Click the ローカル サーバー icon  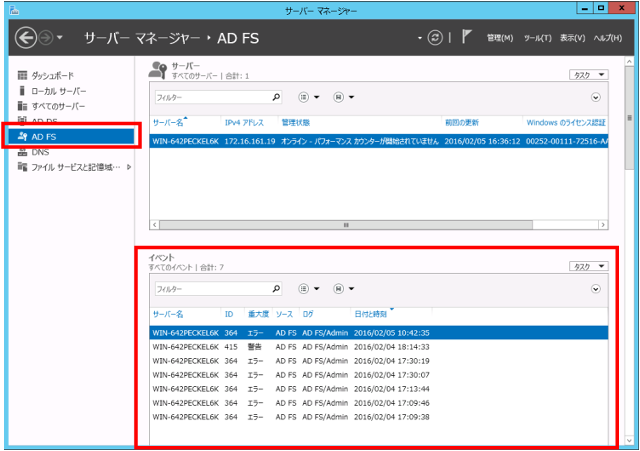22,91
